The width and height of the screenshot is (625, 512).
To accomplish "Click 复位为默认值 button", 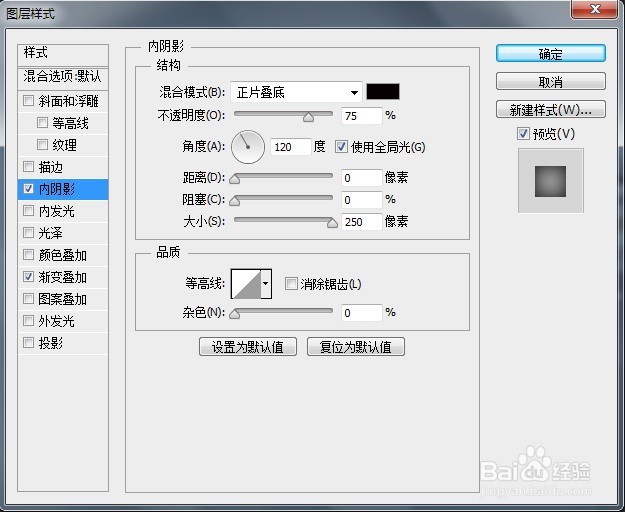I will click(356, 347).
